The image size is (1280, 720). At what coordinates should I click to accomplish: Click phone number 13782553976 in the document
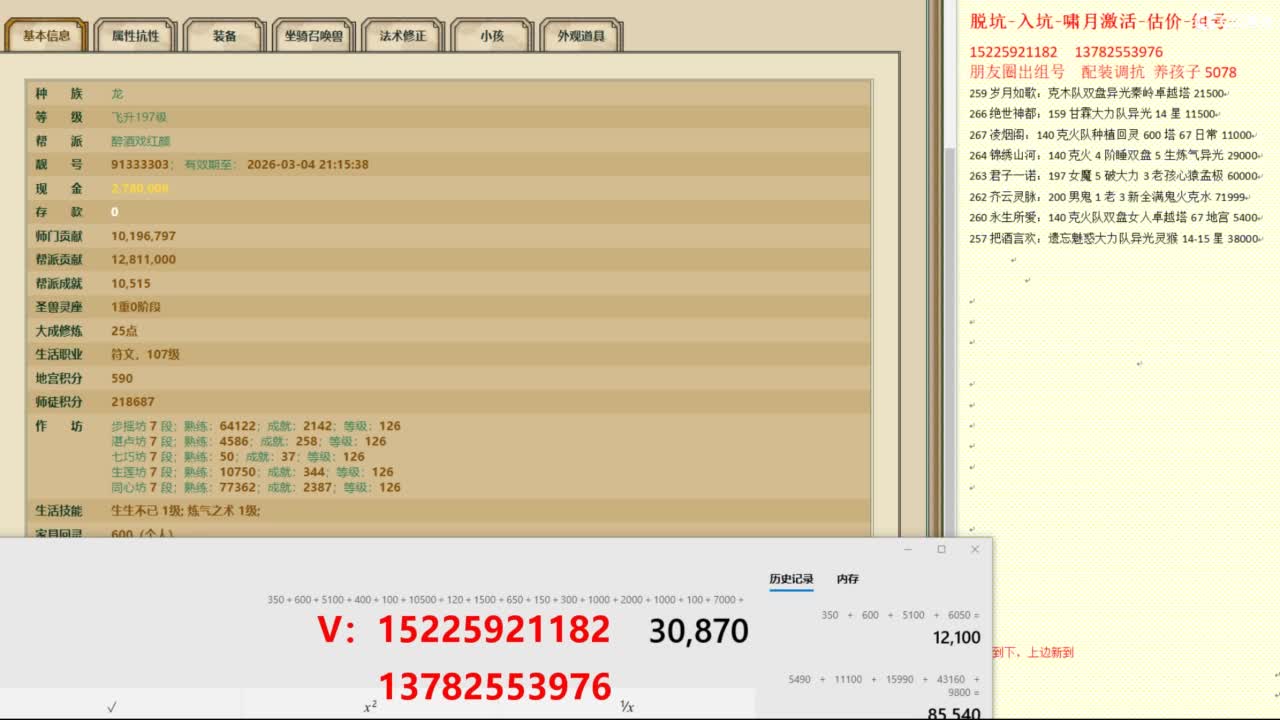tap(1119, 52)
